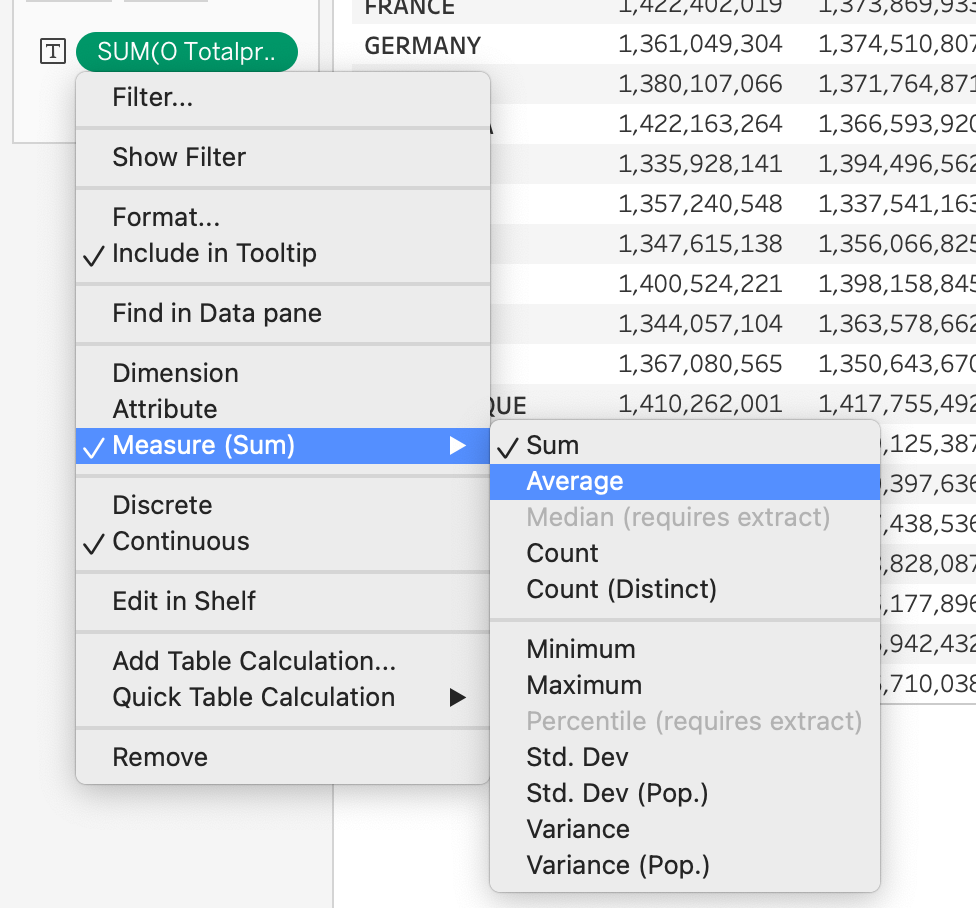Convert field to Dimension
This screenshot has height=908, width=976.
(x=176, y=373)
